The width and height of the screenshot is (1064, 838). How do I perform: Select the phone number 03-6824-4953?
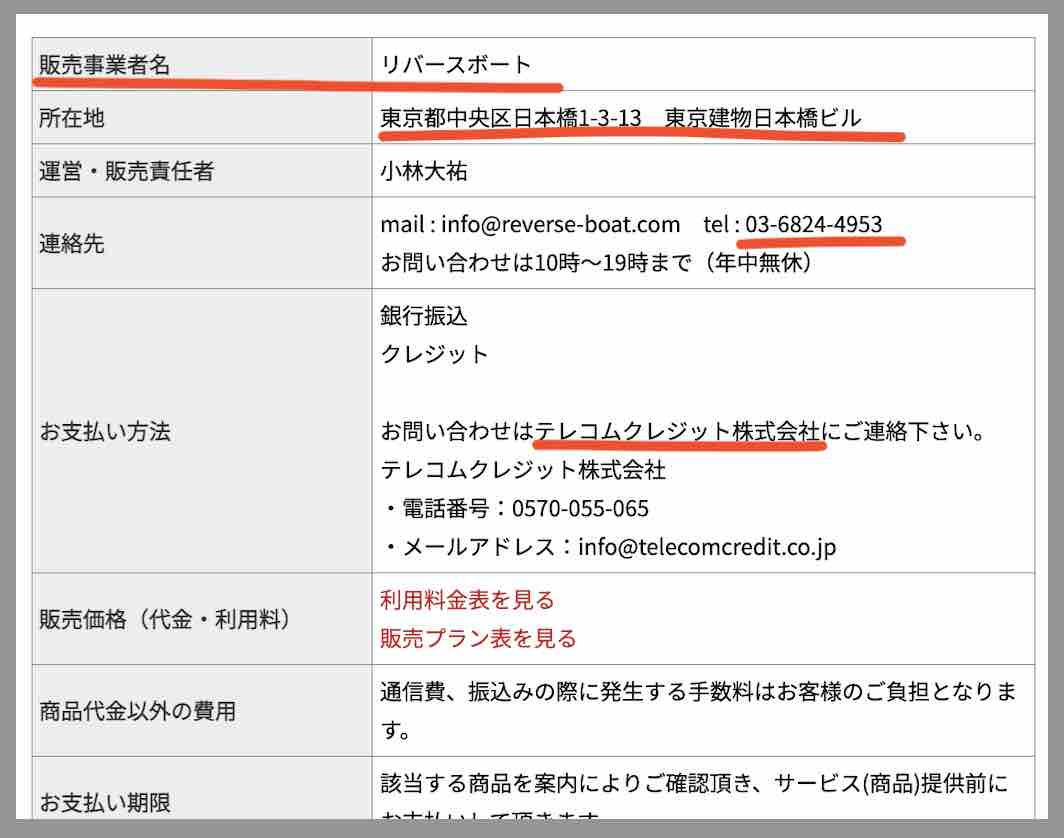(x=819, y=225)
